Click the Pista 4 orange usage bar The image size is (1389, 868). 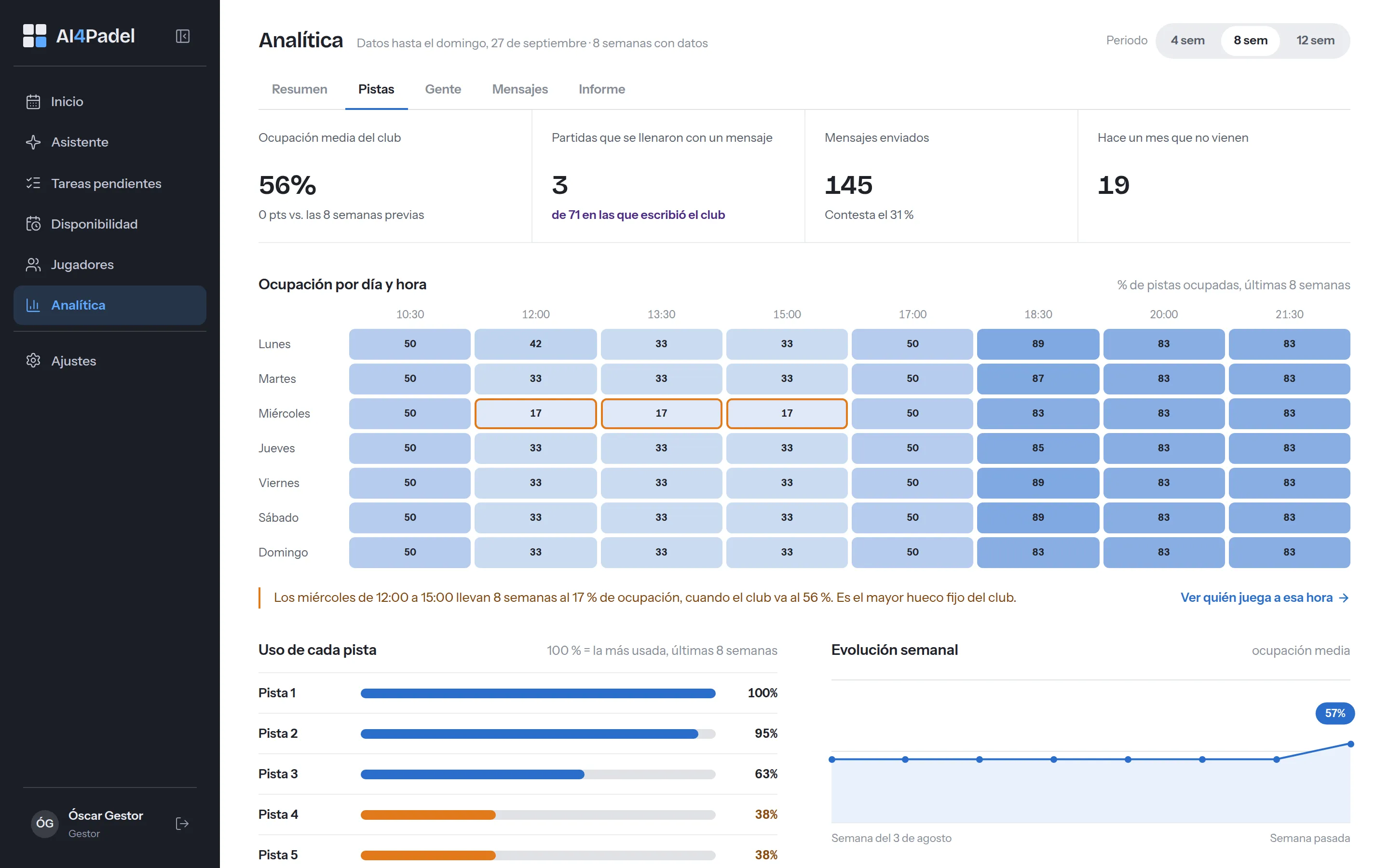click(x=428, y=814)
